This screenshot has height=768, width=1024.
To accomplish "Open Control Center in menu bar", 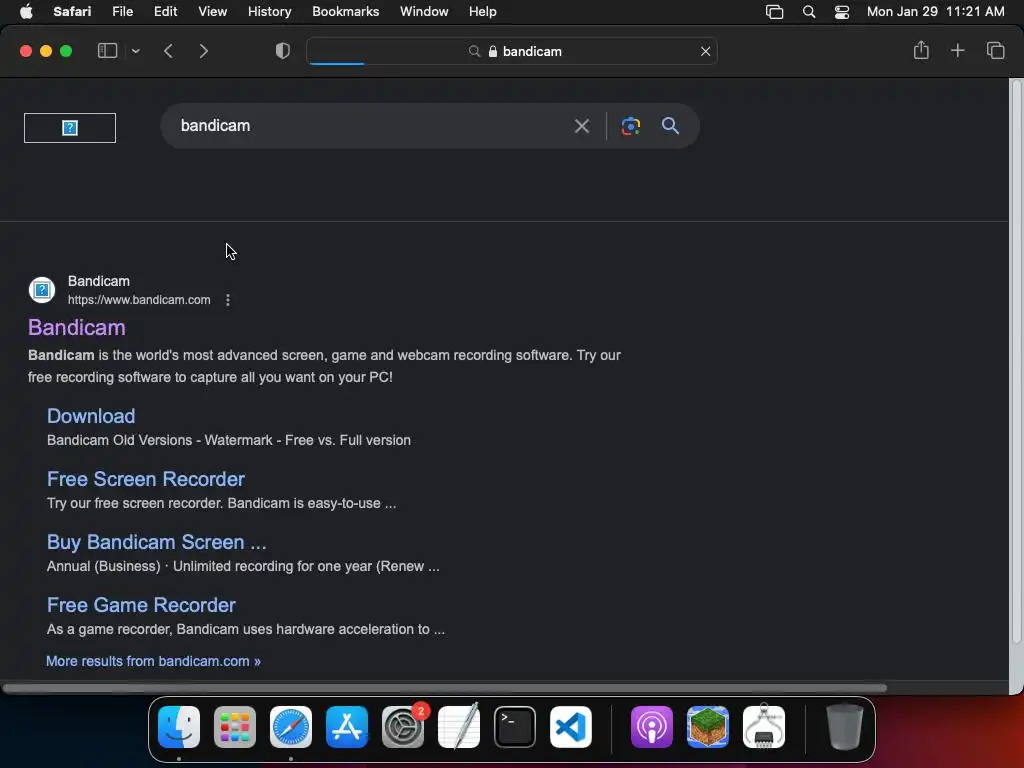I will click(x=842, y=12).
